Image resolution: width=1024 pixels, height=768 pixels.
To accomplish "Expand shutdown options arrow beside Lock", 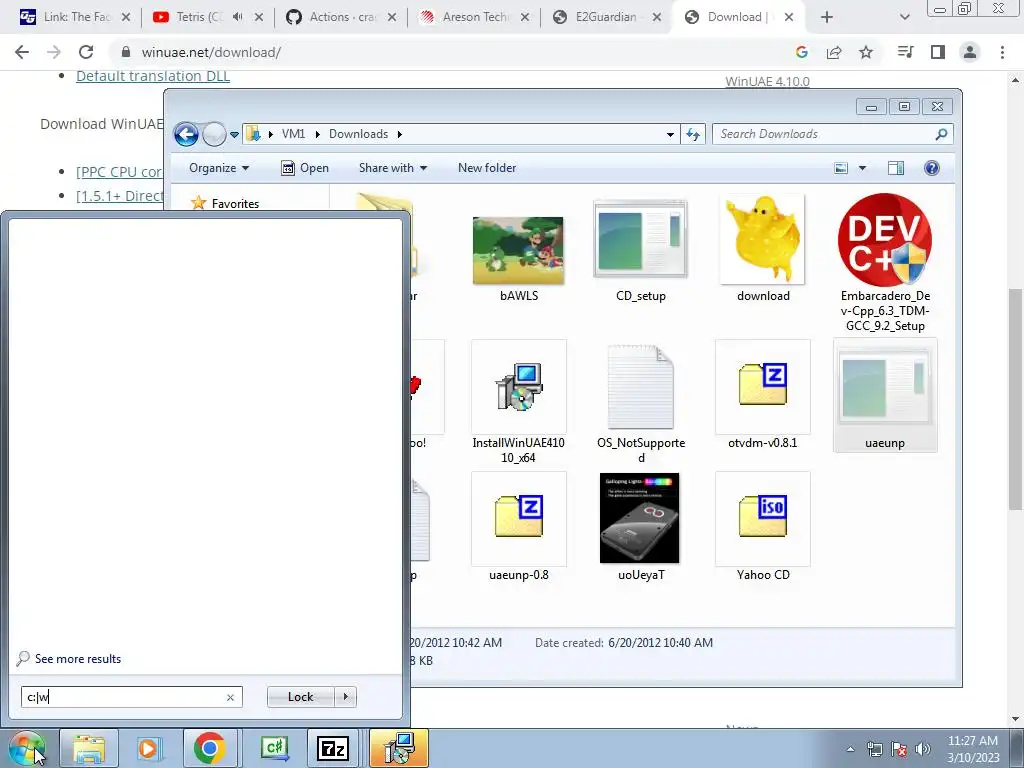I will point(345,697).
